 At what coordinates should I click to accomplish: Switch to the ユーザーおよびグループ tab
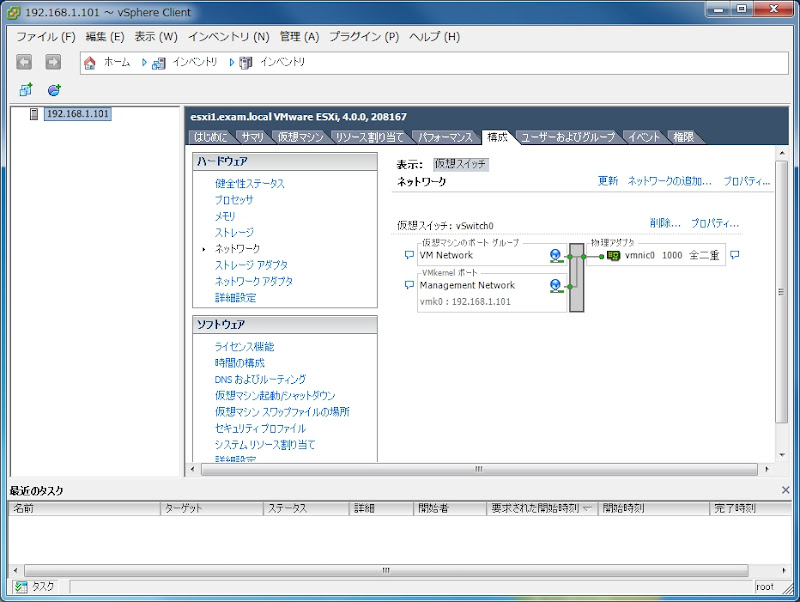point(568,137)
